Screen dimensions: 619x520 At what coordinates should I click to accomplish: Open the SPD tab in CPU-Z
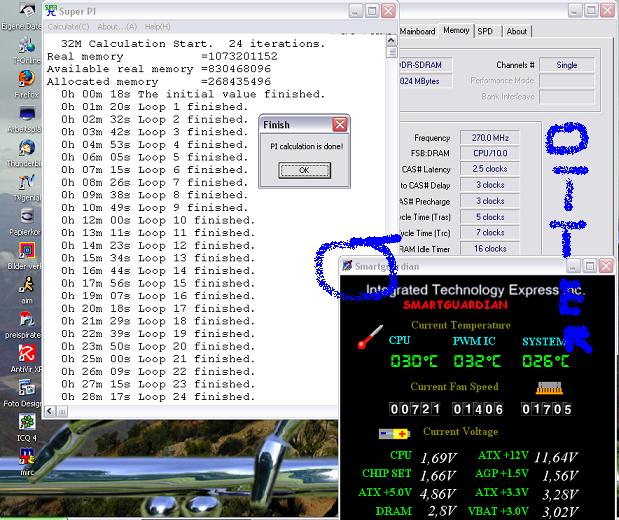pyautogui.click(x=485, y=31)
